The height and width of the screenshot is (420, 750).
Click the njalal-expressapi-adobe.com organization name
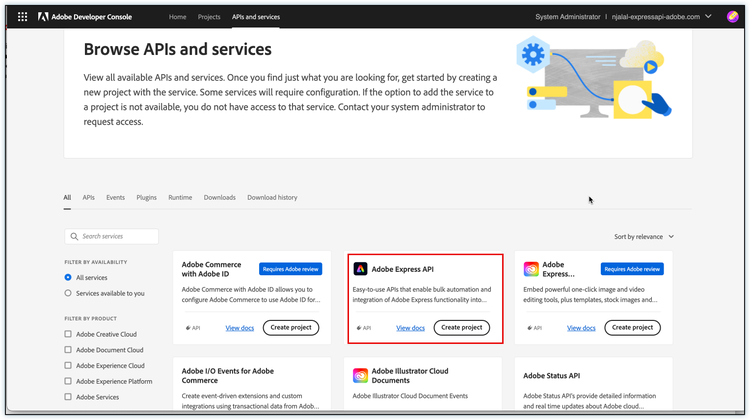pos(656,17)
